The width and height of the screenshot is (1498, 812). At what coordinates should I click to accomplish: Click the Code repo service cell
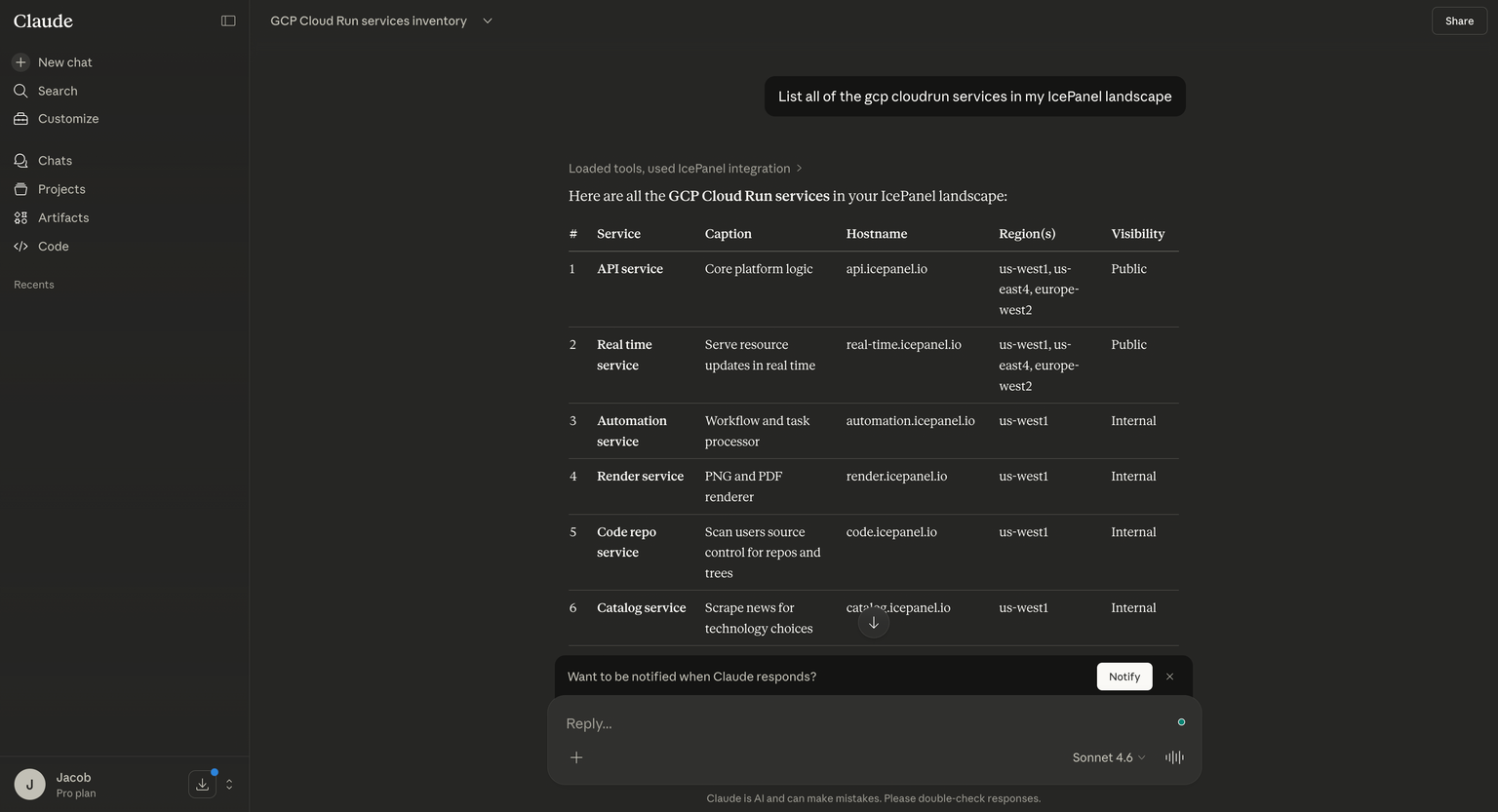coord(626,542)
